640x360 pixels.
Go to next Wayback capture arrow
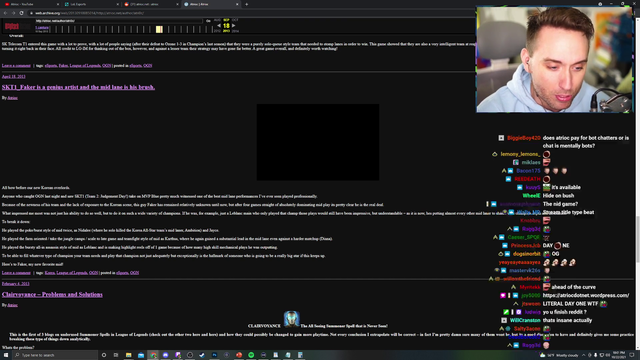233,26
